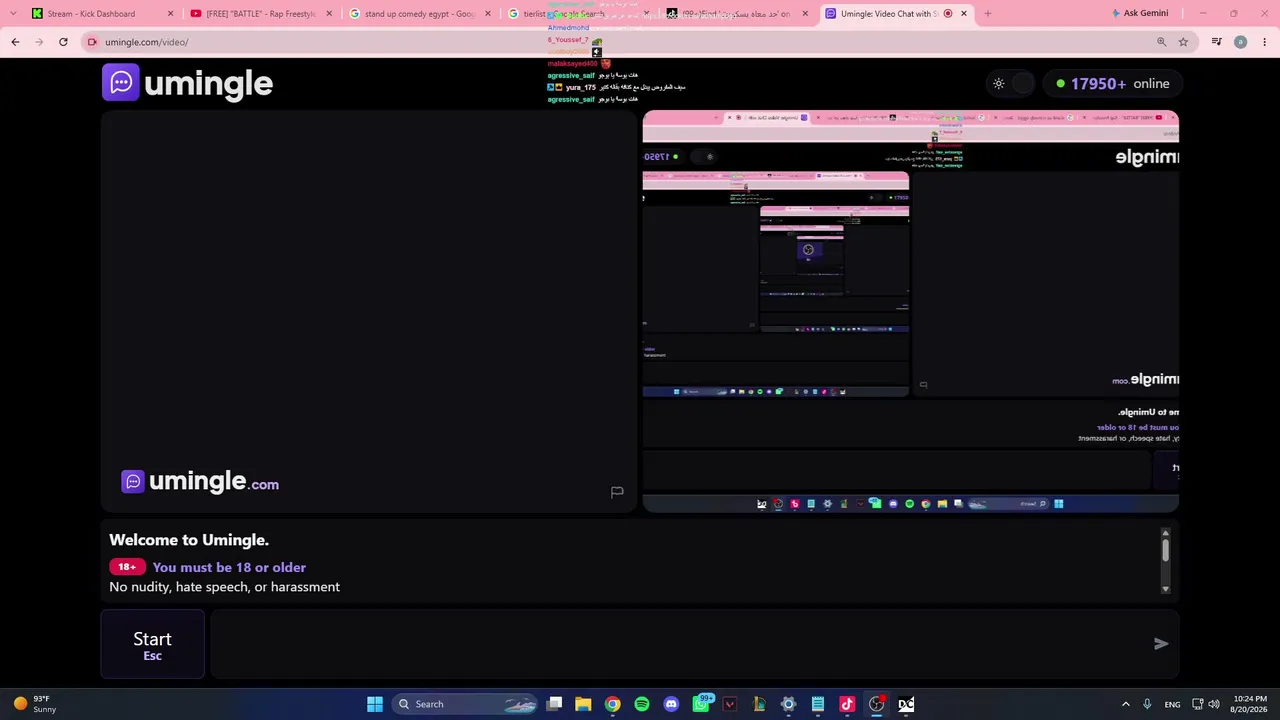Open the Valorant icon on the taskbar
The width and height of the screenshot is (1280, 720).
coord(730,704)
